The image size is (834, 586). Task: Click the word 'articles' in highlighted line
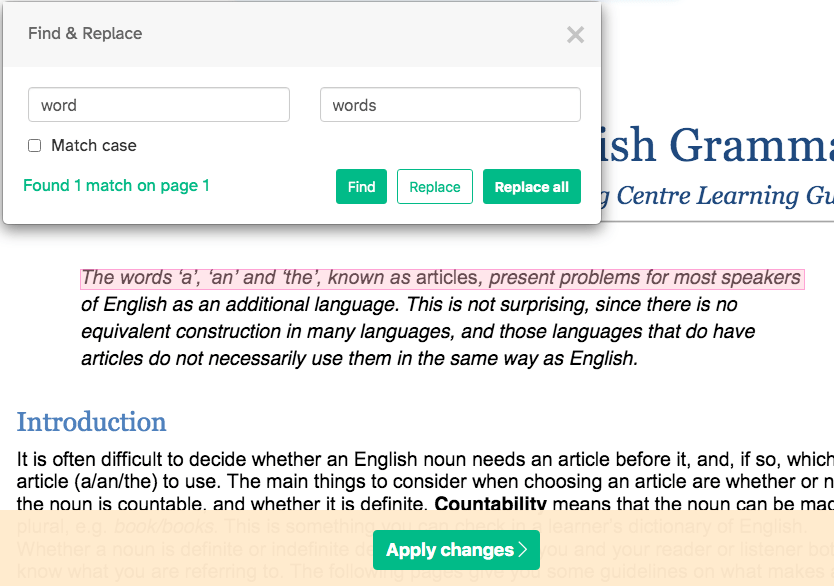[x=447, y=278]
